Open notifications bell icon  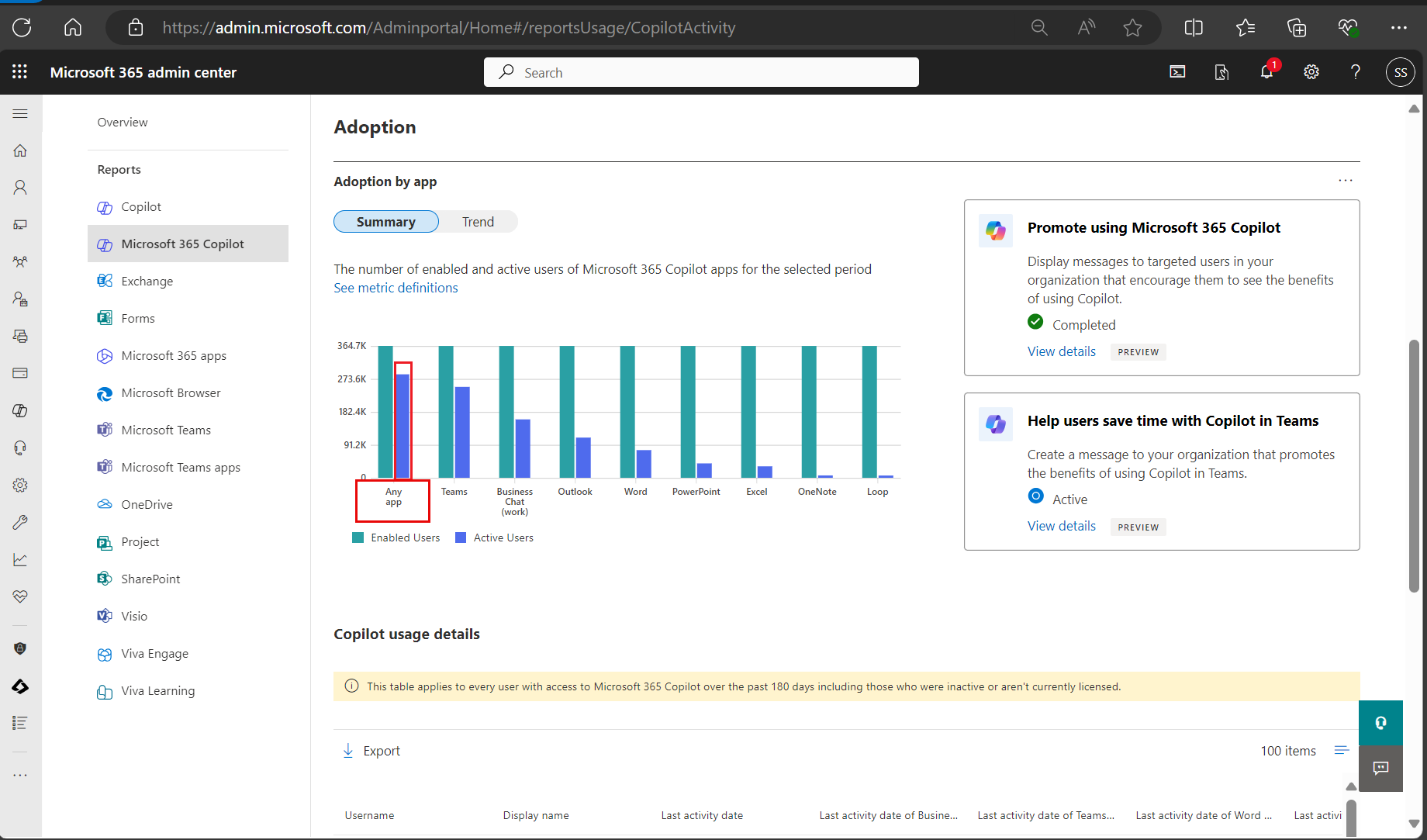pyautogui.click(x=1266, y=72)
